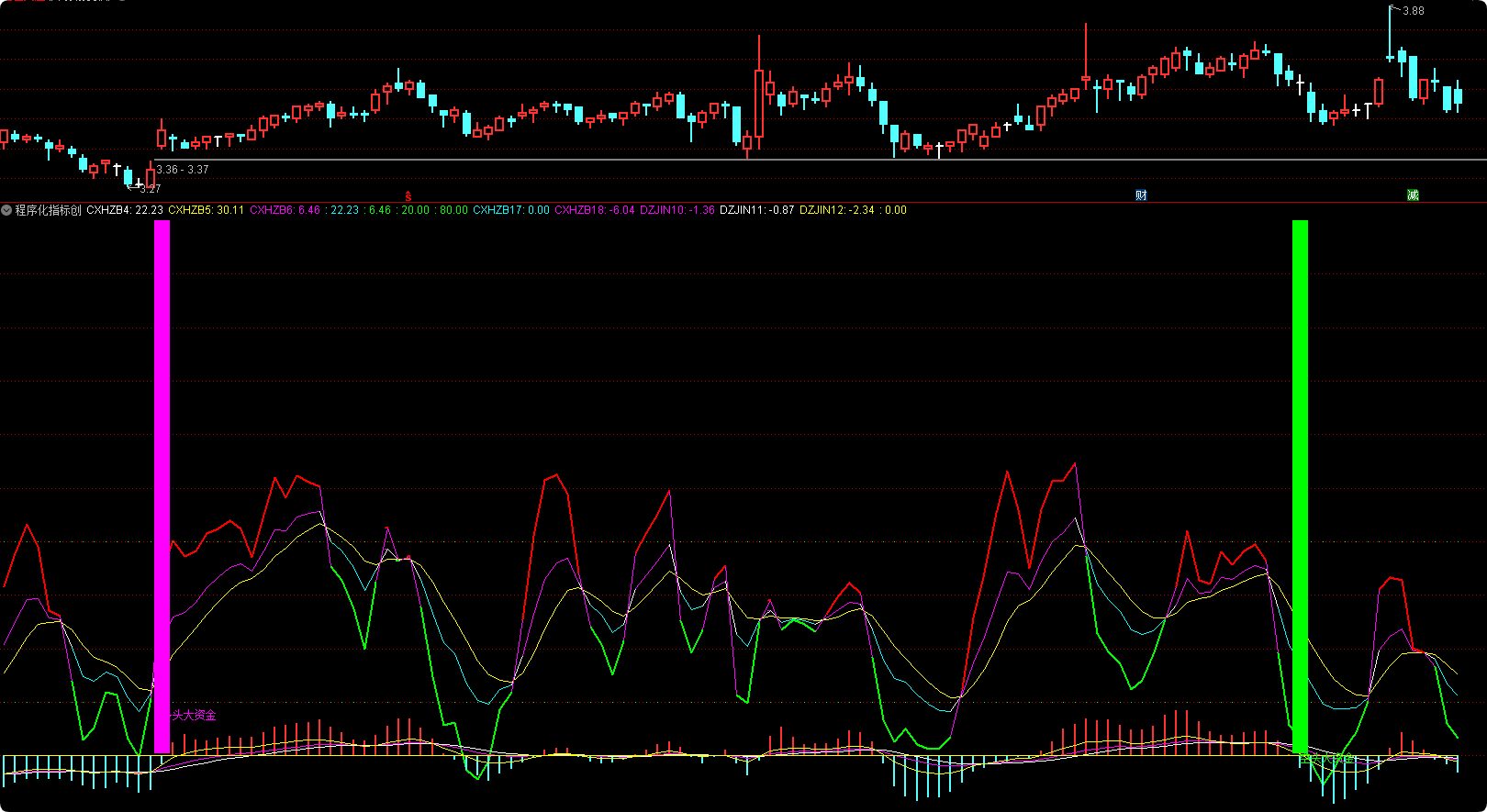Click the green 80.00 reference value

[453, 210]
